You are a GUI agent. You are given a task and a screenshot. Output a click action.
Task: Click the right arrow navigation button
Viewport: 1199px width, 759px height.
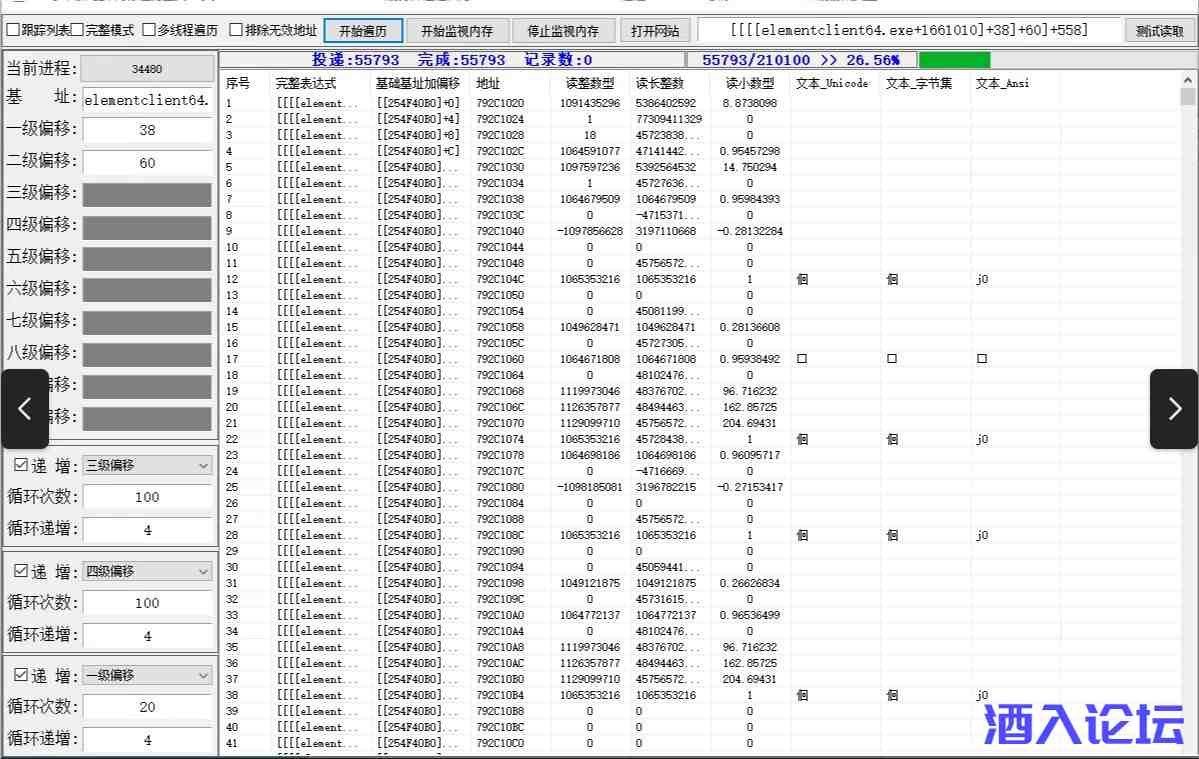(x=1174, y=409)
